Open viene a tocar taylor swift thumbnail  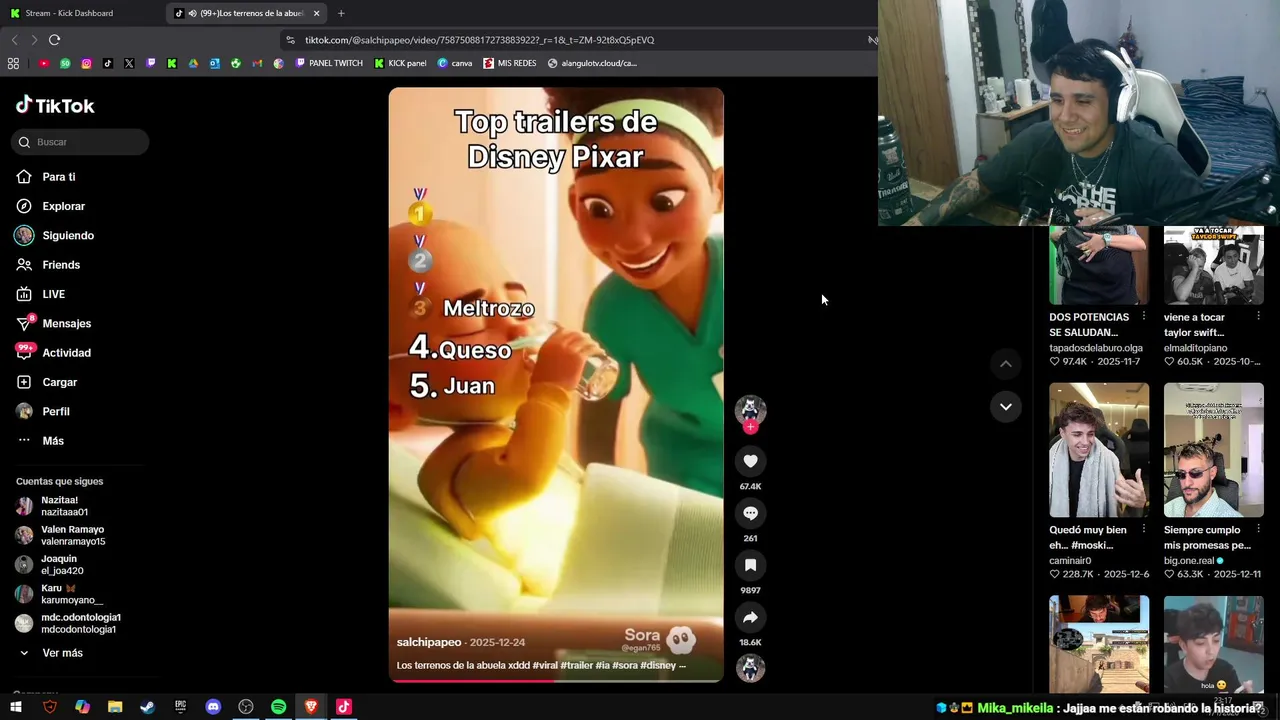click(x=1214, y=264)
